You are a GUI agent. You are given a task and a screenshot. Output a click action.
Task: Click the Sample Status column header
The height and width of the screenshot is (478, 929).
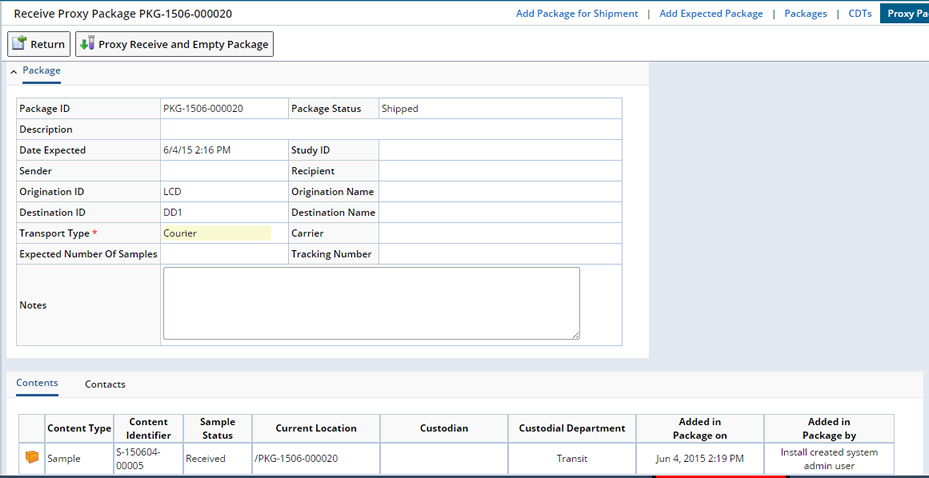[217, 428]
